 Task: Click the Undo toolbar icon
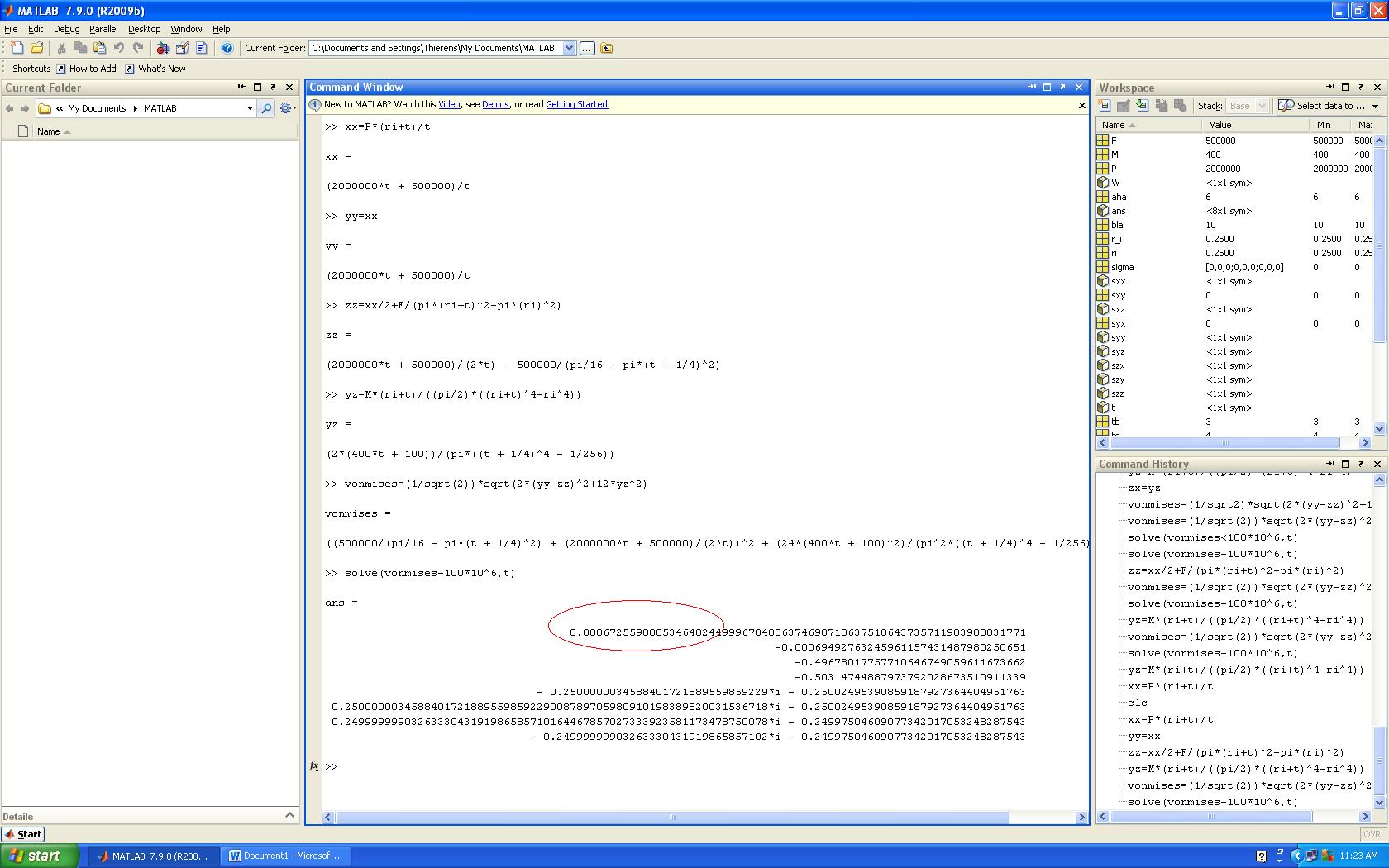click(x=119, y=48)
